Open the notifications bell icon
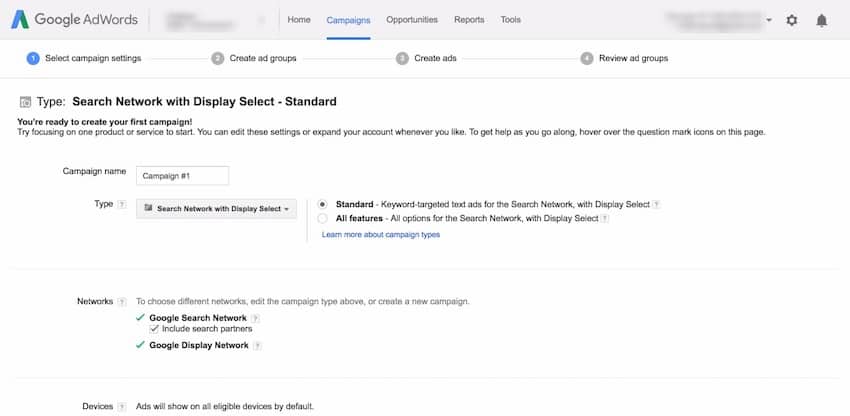850x416 pixels. [x=822, y=20]
